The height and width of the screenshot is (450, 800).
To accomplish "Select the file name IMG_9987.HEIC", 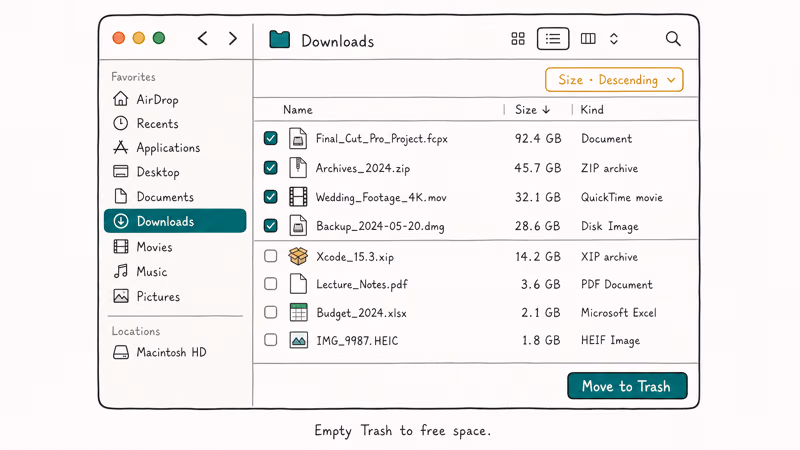I will (357, 340).
